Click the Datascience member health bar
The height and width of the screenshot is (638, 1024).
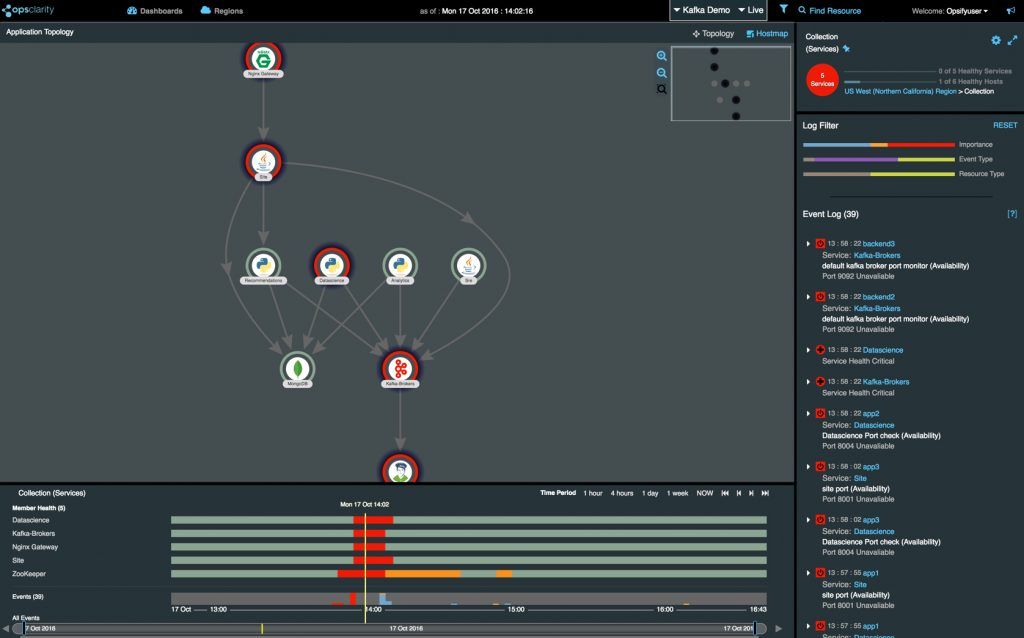[468, 520]
